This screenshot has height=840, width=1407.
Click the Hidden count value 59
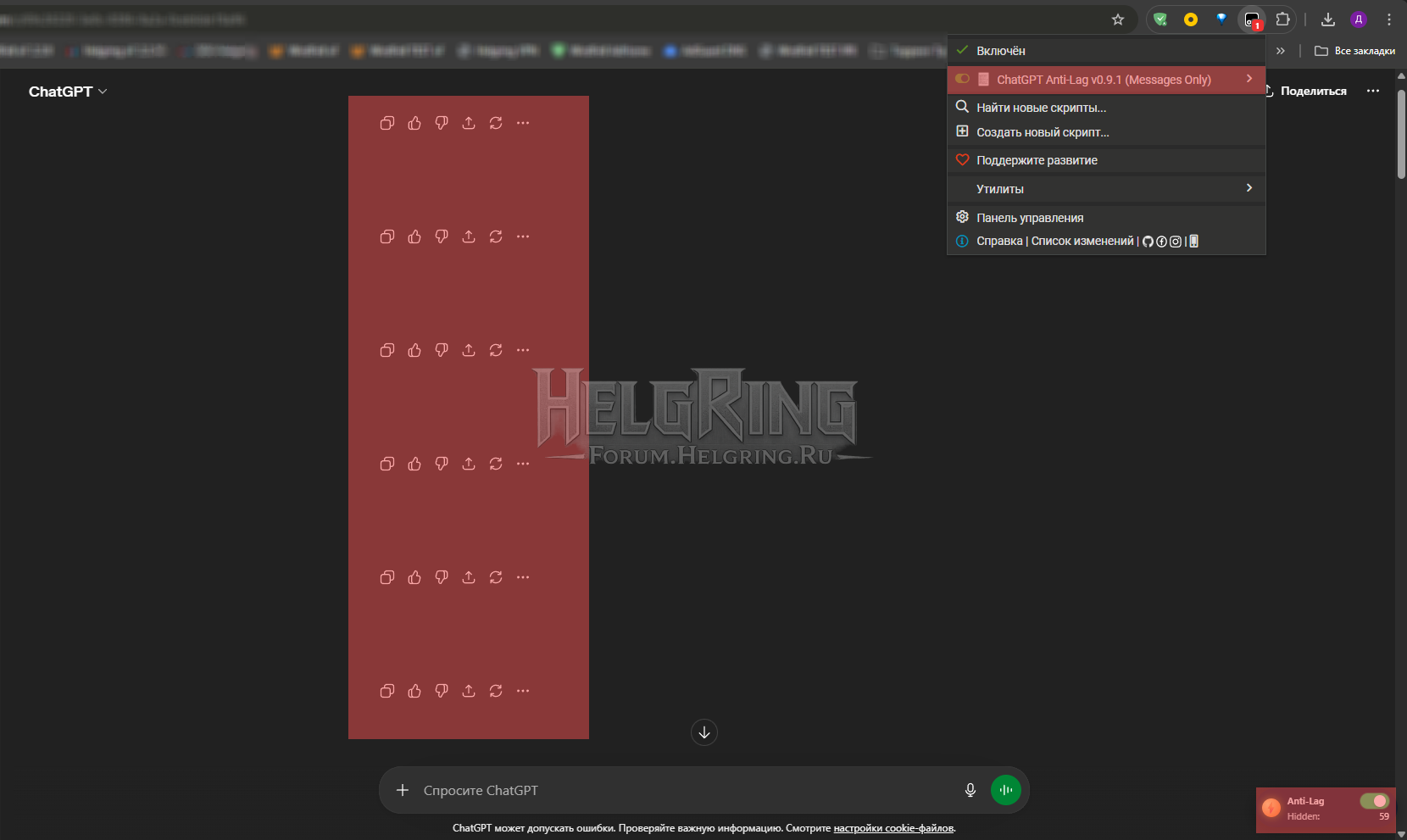1384,817
